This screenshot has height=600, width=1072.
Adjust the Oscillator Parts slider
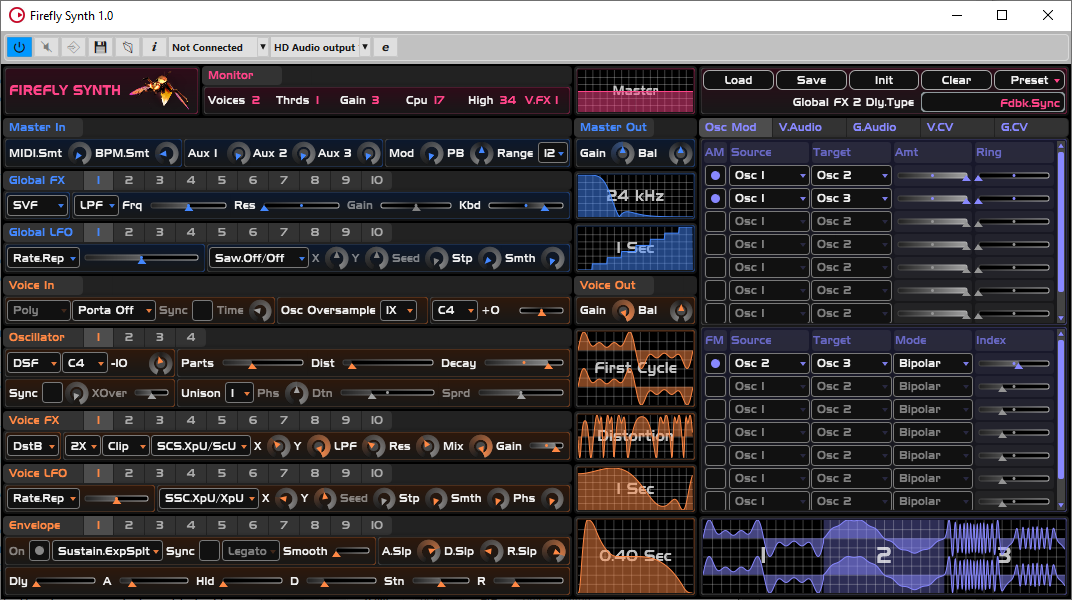(x=263, y=364)
